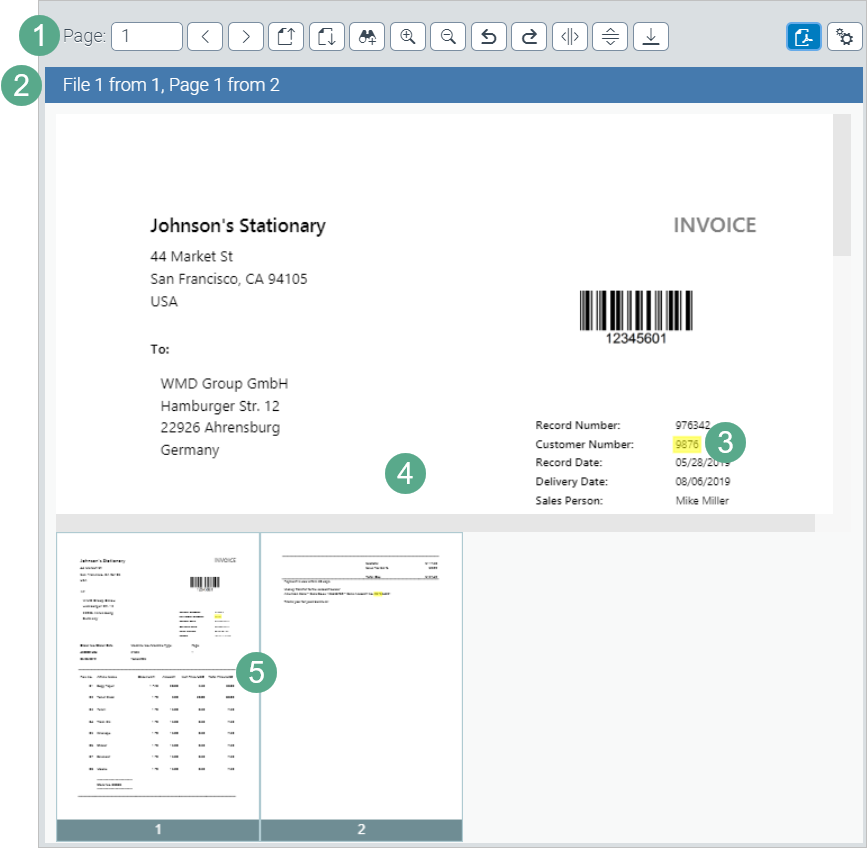Download the invoice document

coord(650,36)
